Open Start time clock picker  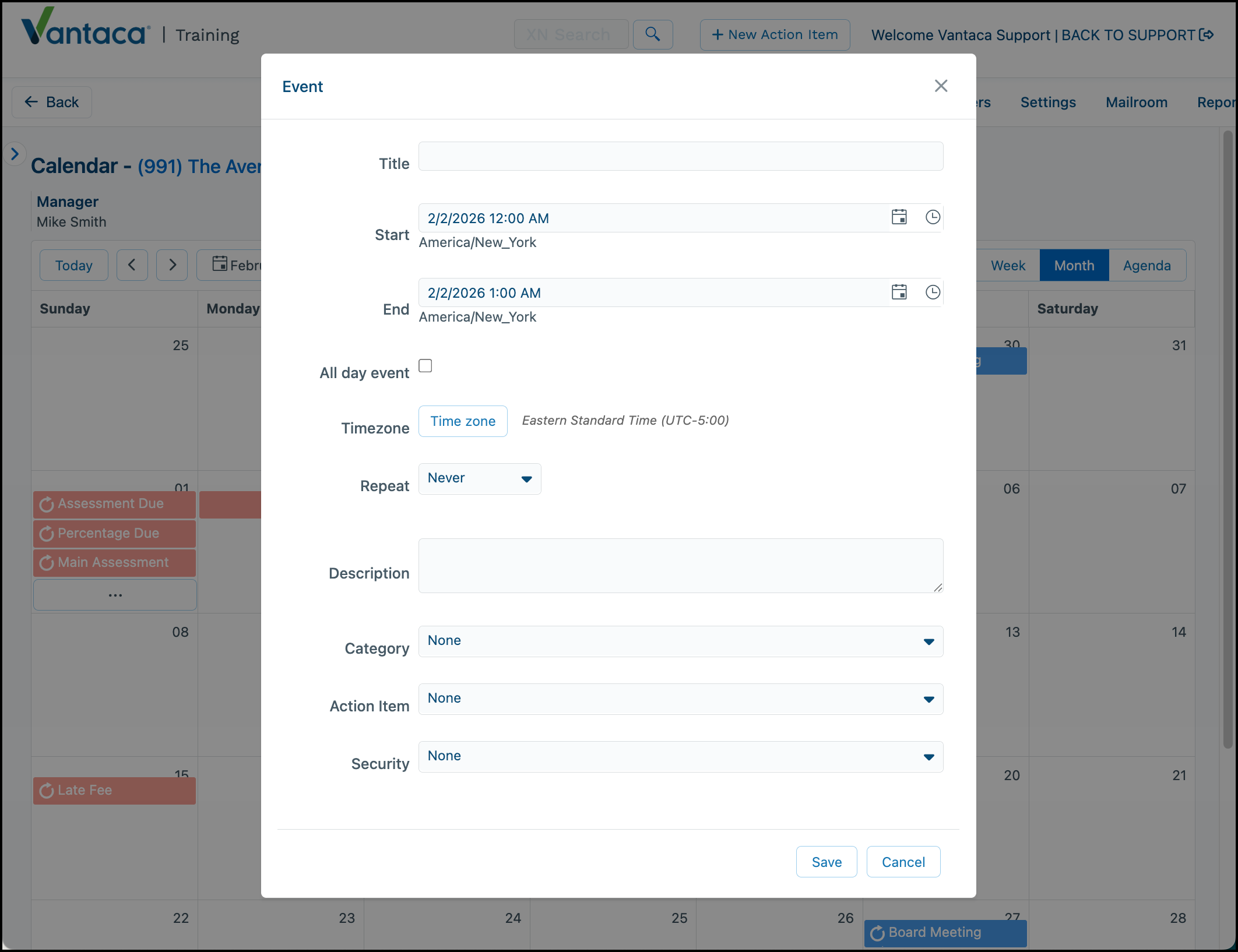coord(933,217)
